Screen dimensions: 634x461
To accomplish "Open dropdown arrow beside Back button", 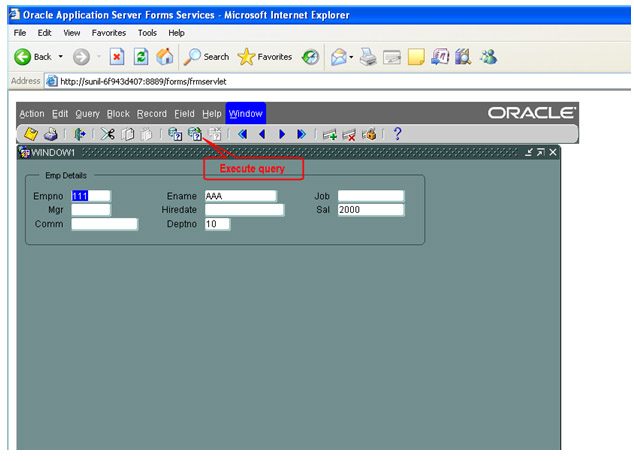I will [61, 57].
